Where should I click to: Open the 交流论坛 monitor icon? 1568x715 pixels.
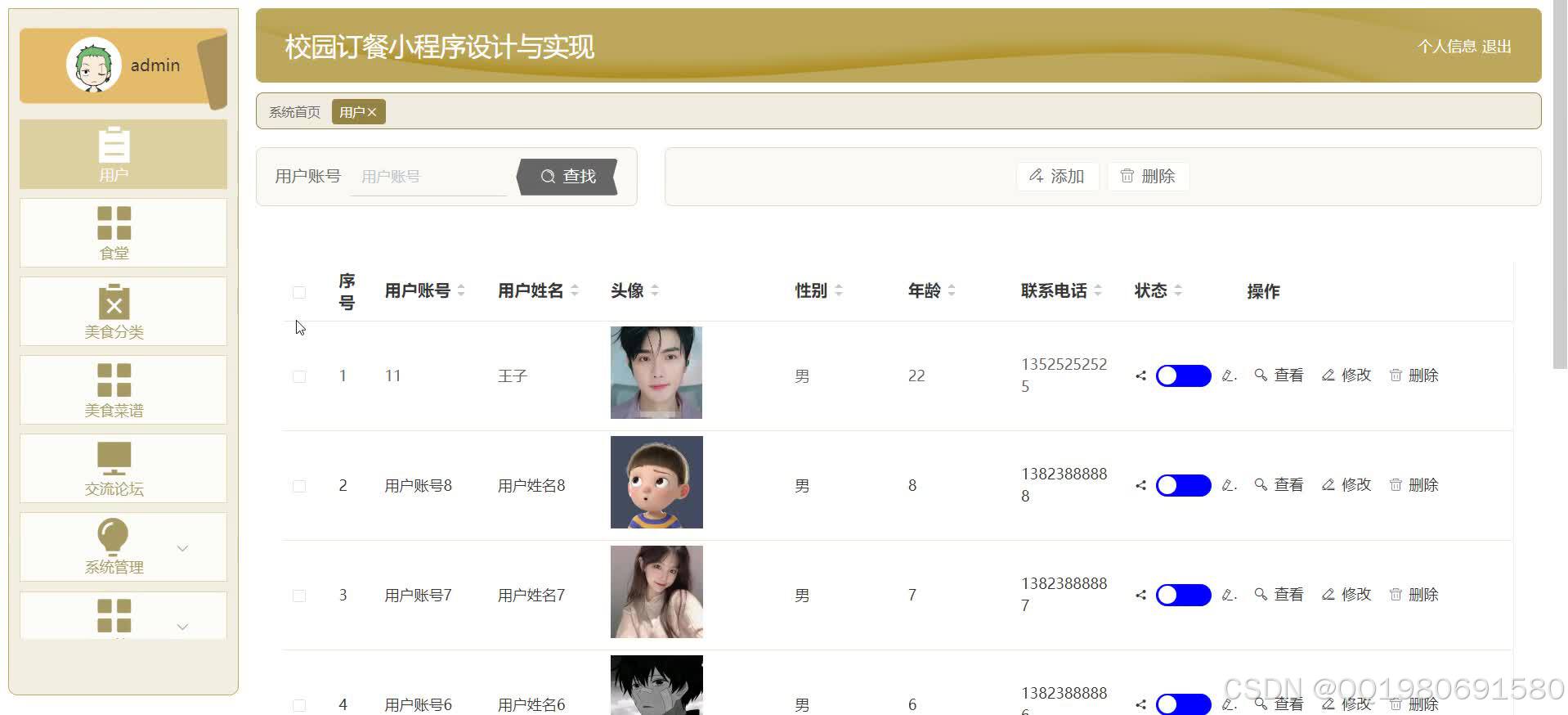(114, 458)
